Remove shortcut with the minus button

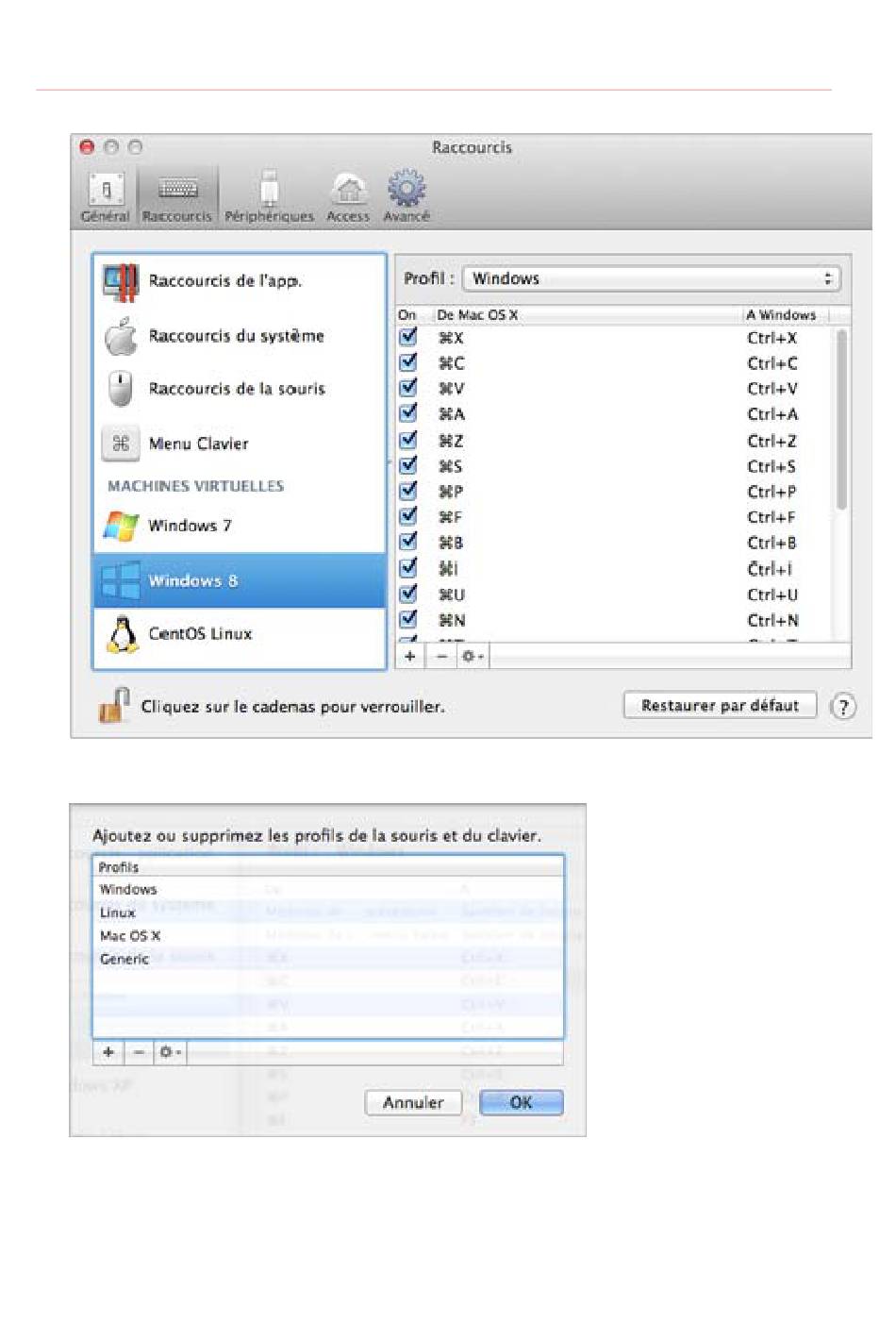[440, 656]
